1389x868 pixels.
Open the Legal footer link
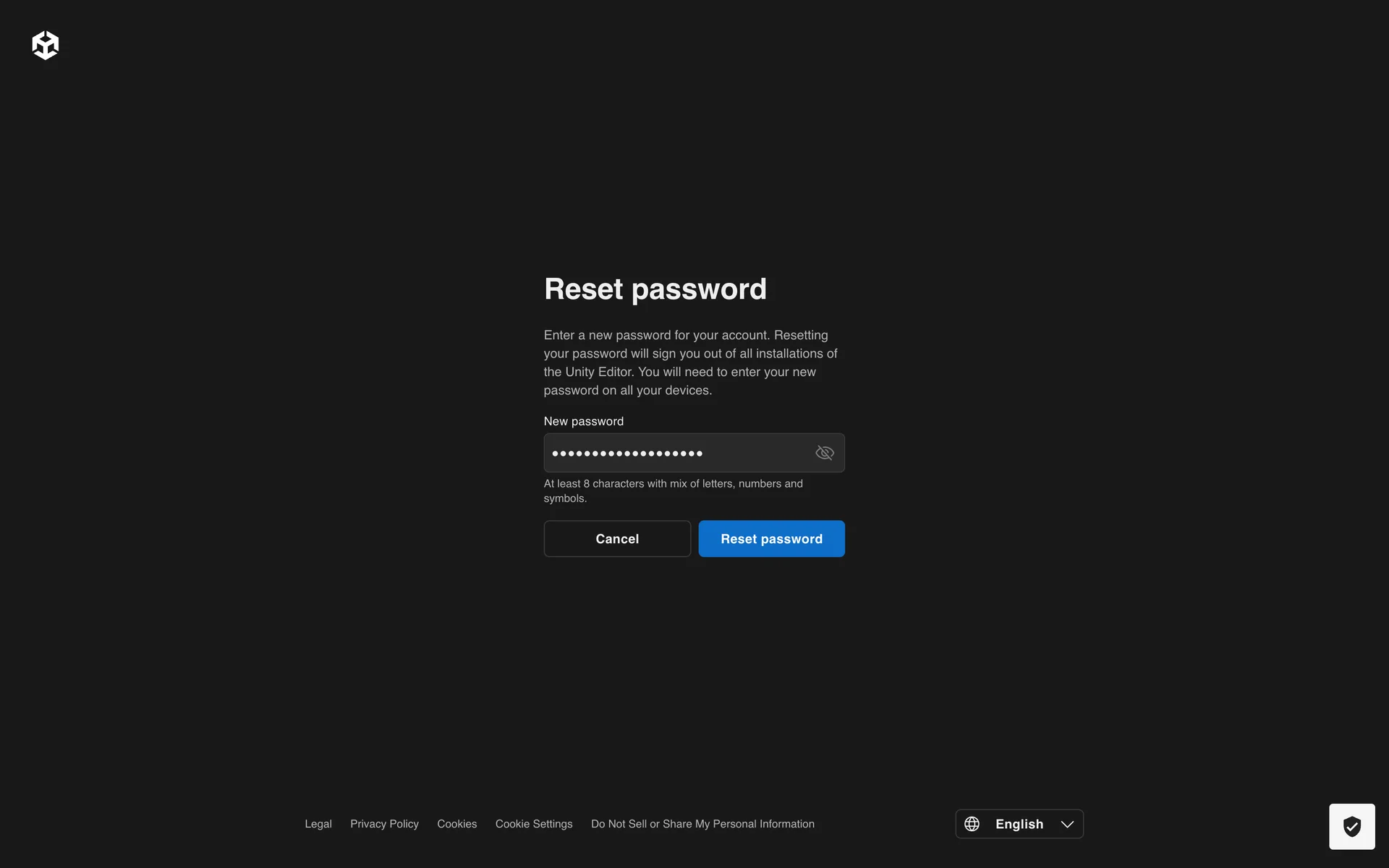318,824
